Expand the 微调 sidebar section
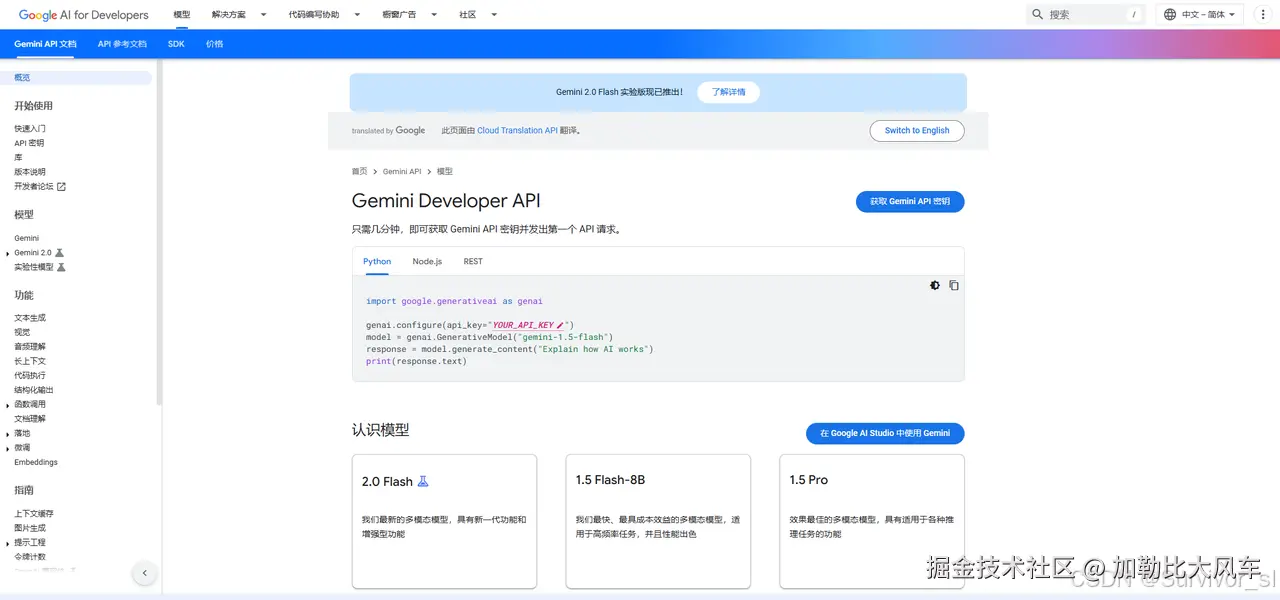 [x=8, y=448]
